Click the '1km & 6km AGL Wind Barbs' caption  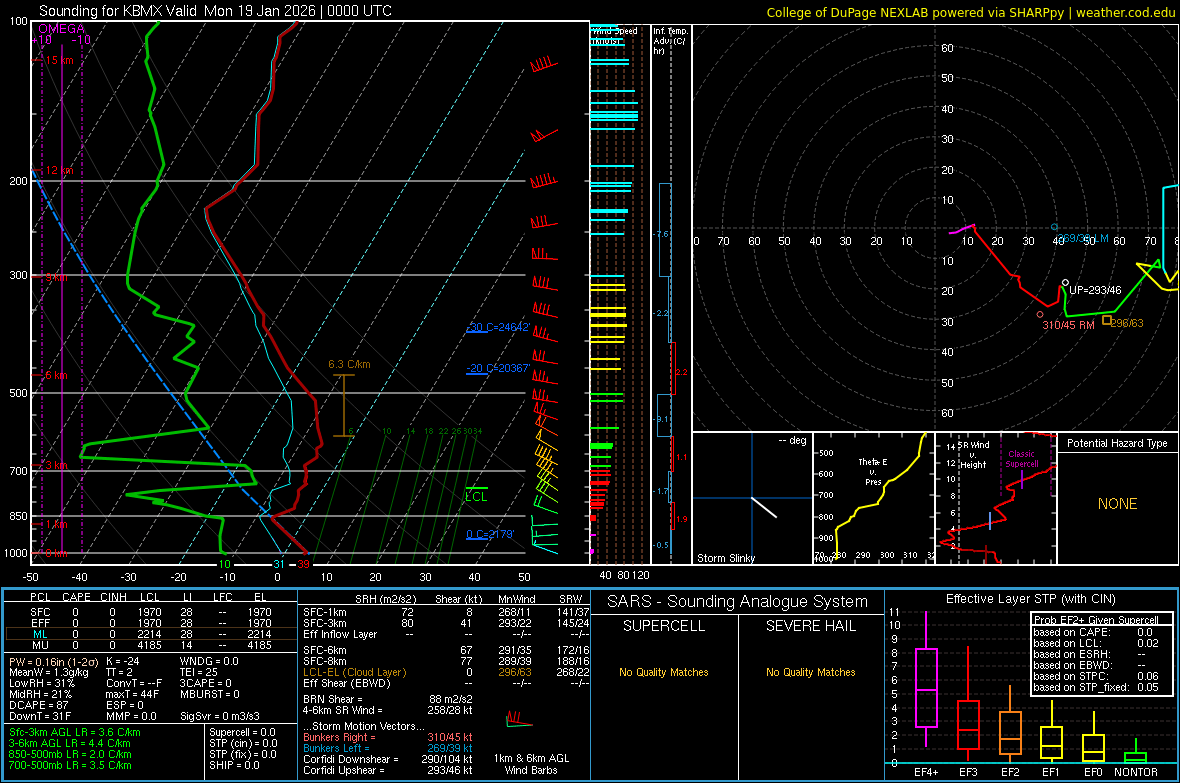point(531,764)
